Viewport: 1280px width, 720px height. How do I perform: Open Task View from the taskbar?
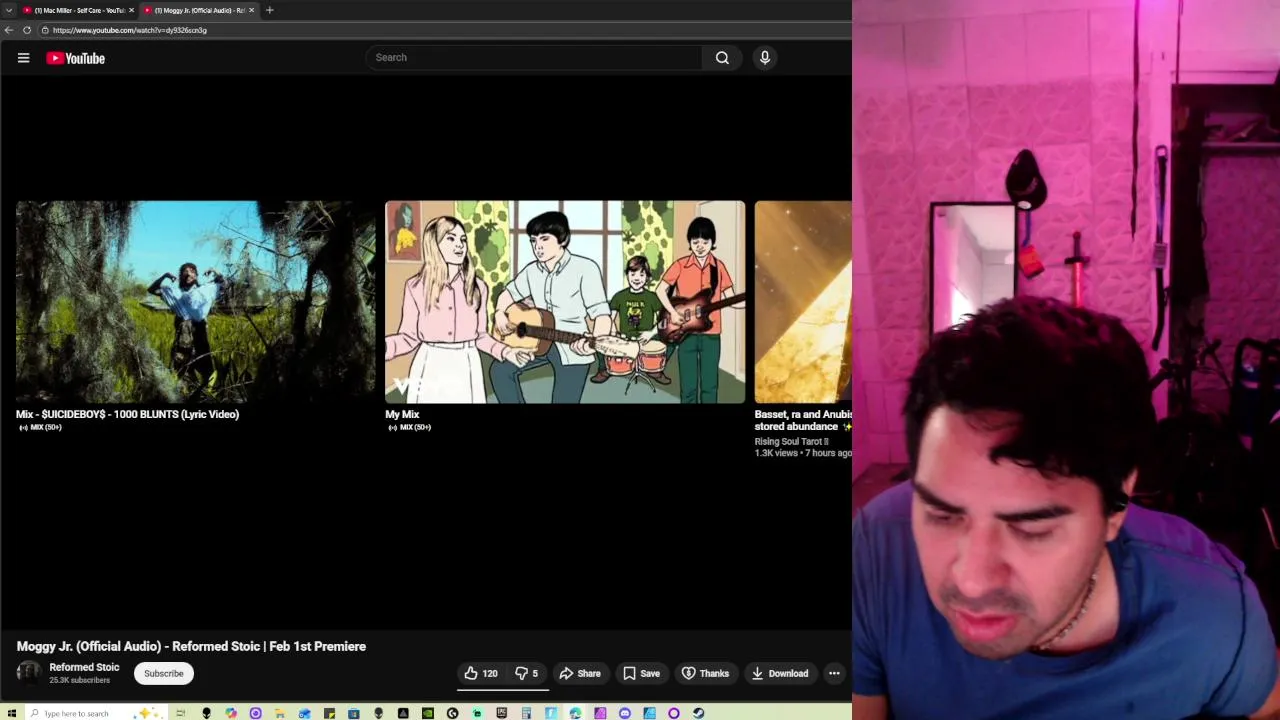tap(180, 713)
